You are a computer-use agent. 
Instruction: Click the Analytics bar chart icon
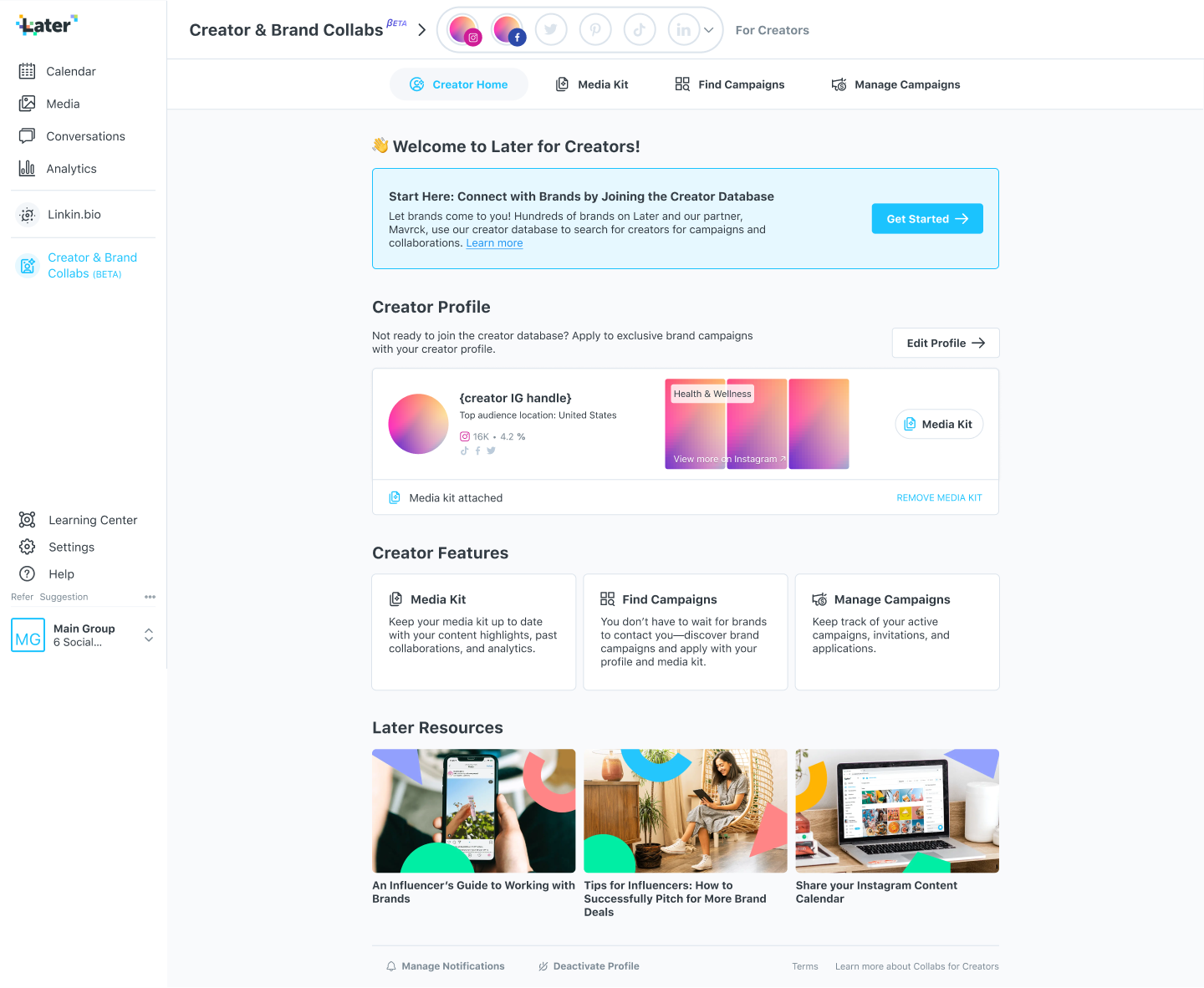pyautogui.click(x=28, y=168)
